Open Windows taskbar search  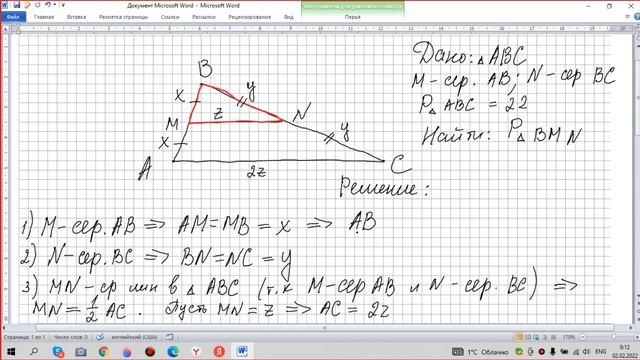tap(34, 351)
